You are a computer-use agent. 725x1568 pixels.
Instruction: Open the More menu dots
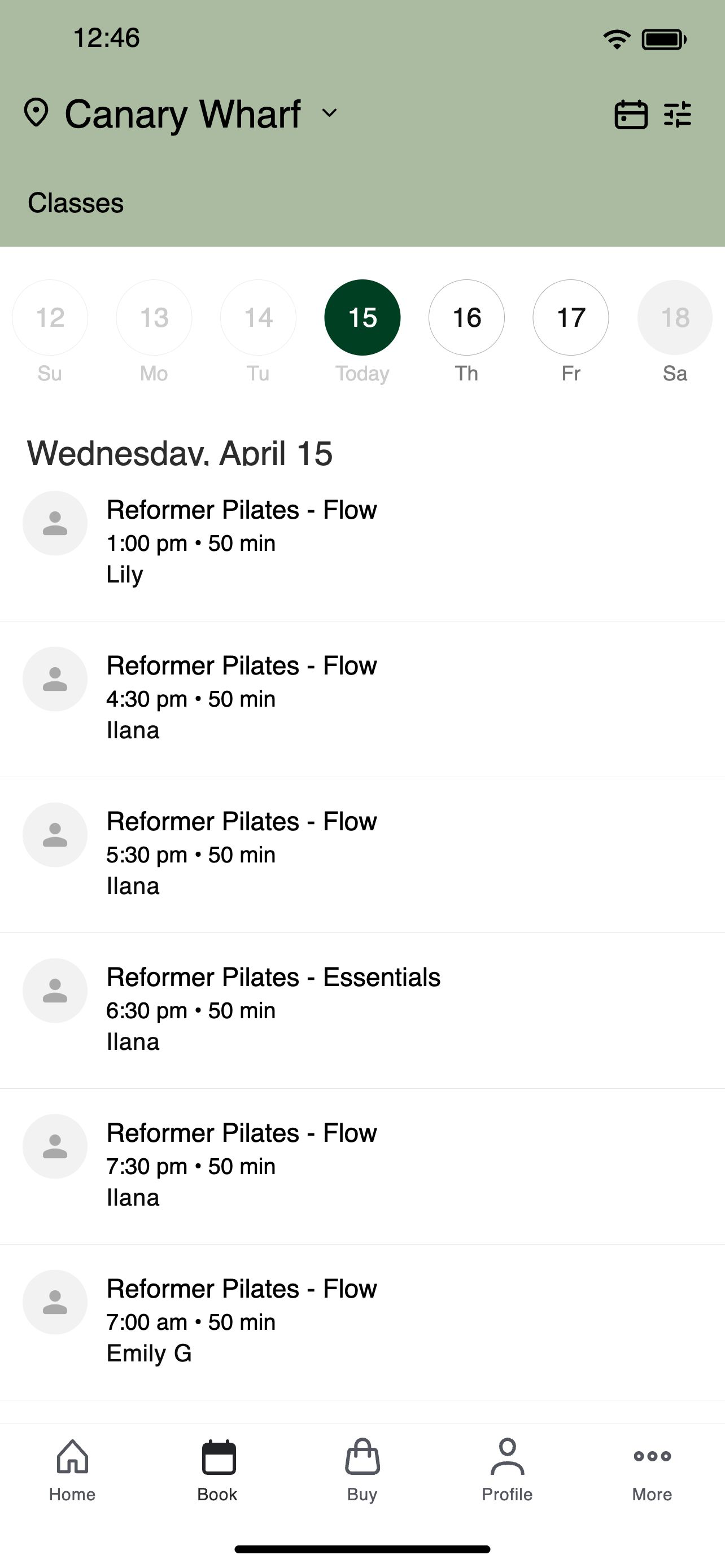click(652, 1456)
